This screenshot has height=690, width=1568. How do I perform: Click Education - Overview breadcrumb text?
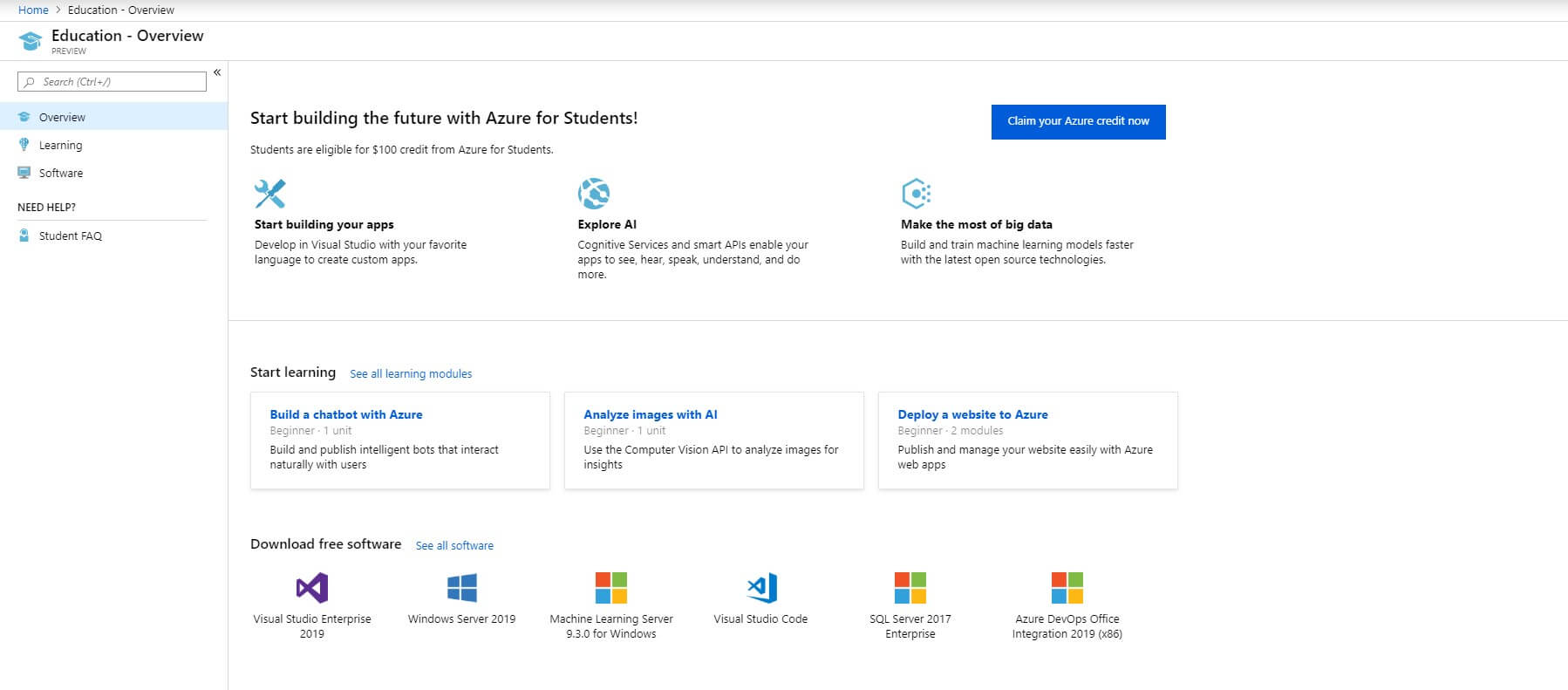coord(121,10)
